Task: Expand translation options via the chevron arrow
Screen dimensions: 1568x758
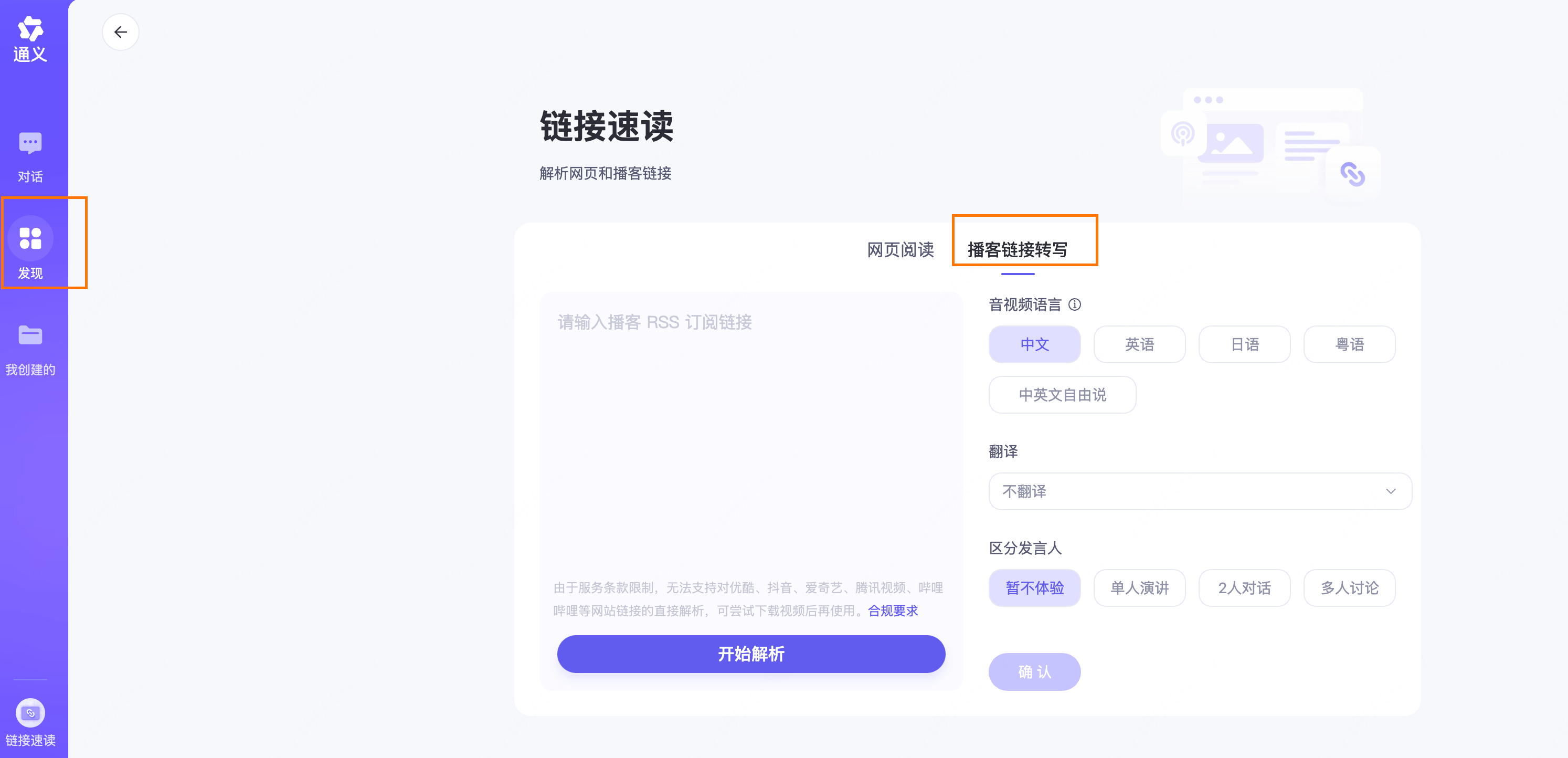Action: click(1390, 491)
